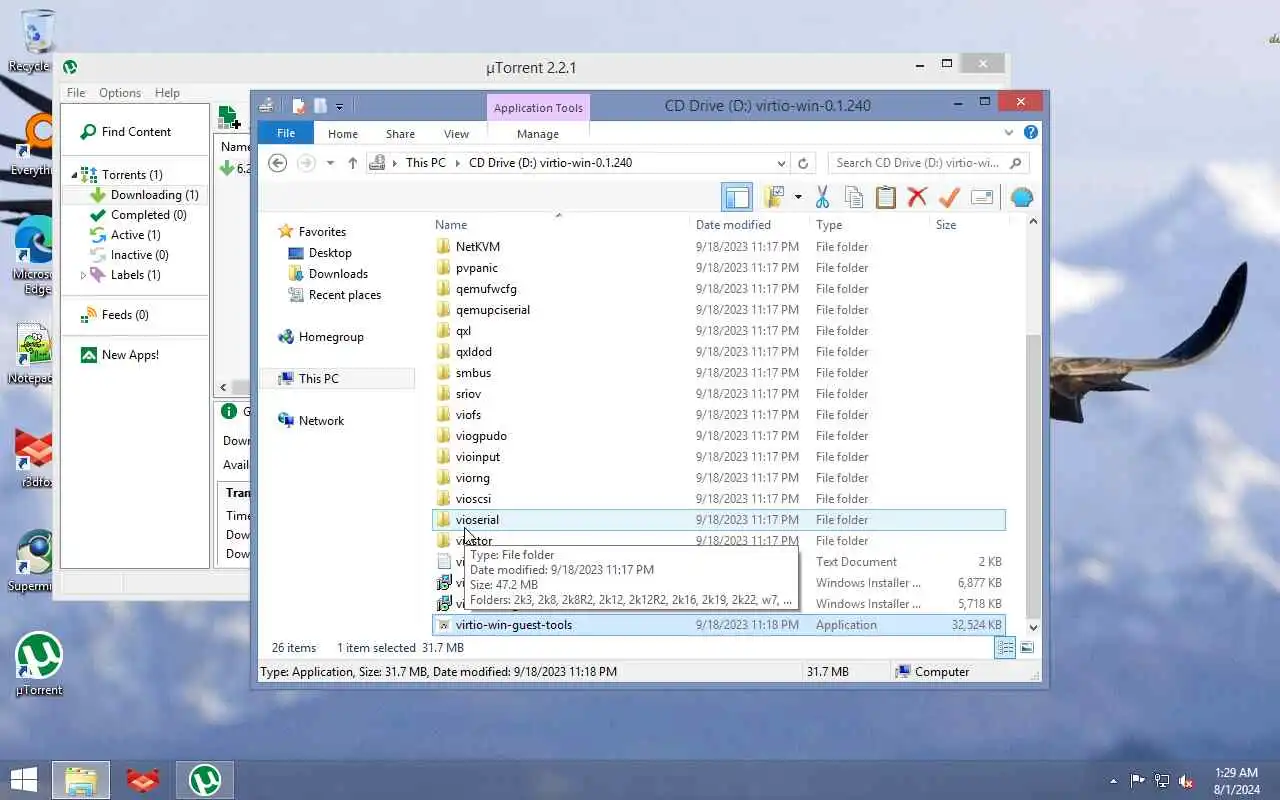Open the address bar history dropdown

(781, 163)
